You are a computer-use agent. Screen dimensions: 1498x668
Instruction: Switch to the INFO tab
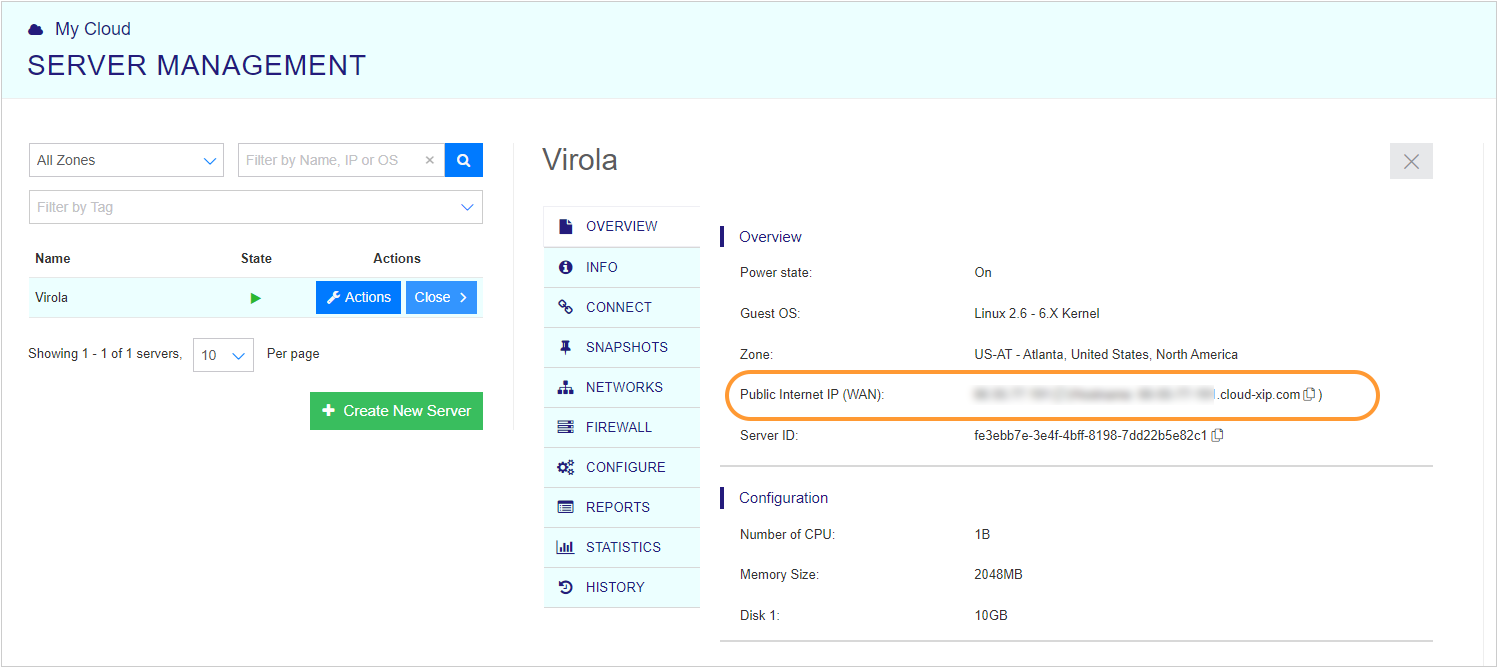(622, 267)
